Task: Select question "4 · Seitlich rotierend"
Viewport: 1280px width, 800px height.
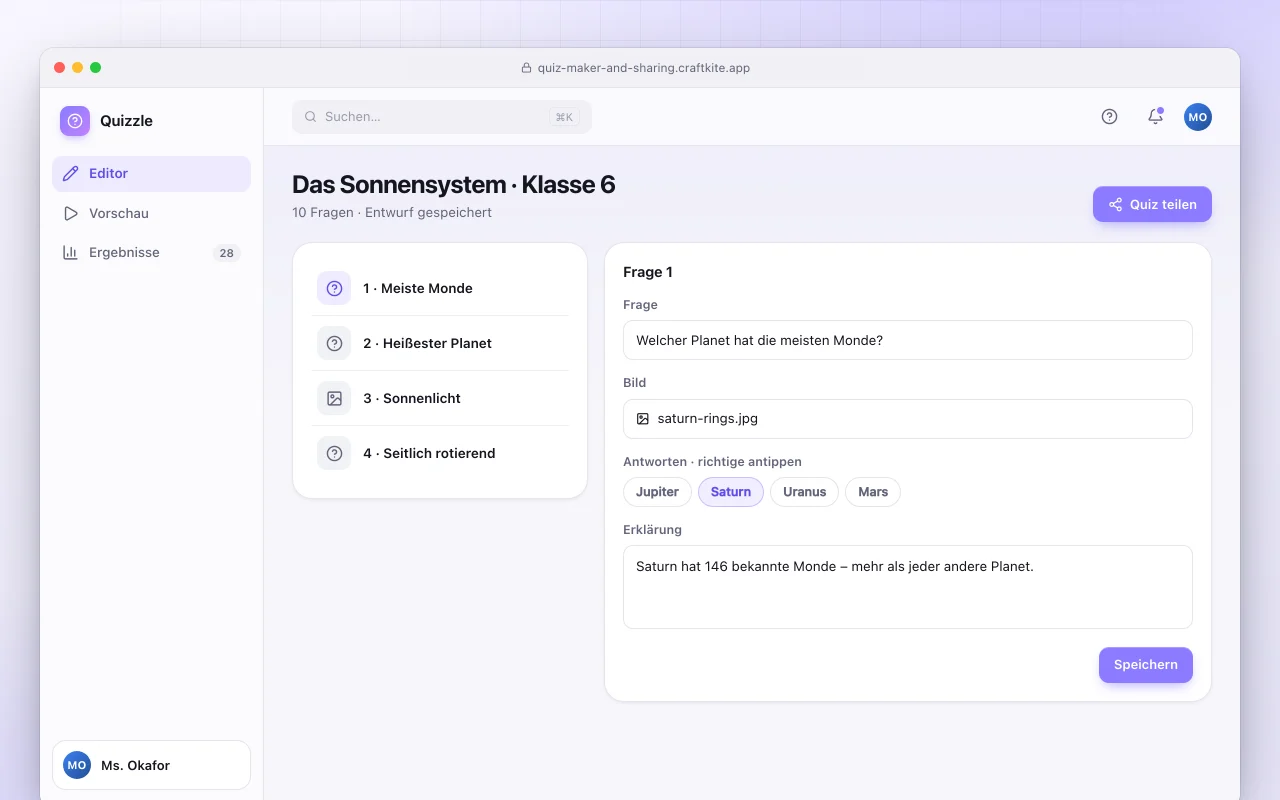Action: [x=440, y=453]
